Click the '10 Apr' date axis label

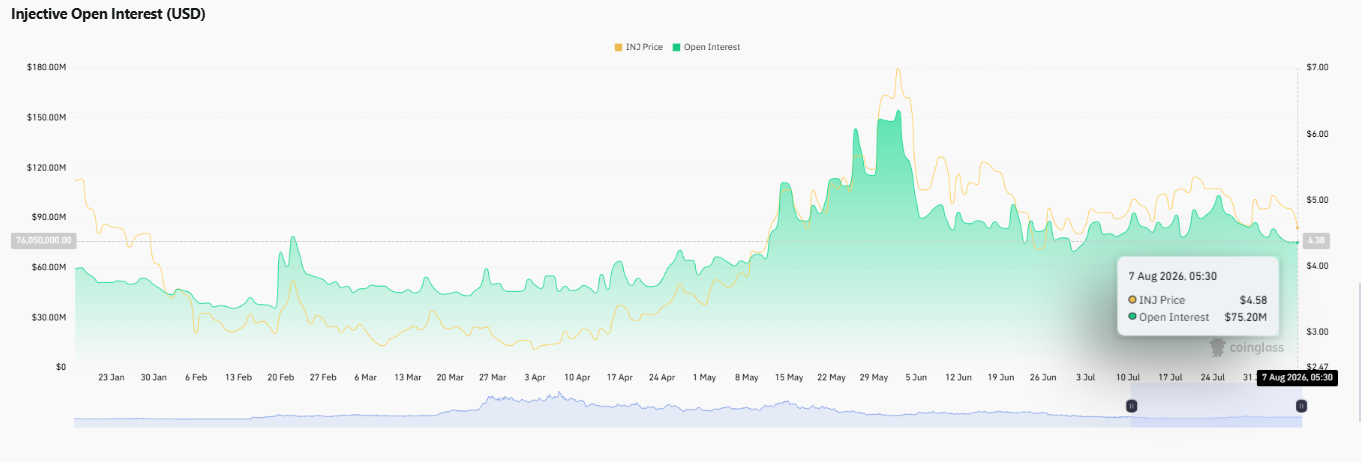click(577, 378)
